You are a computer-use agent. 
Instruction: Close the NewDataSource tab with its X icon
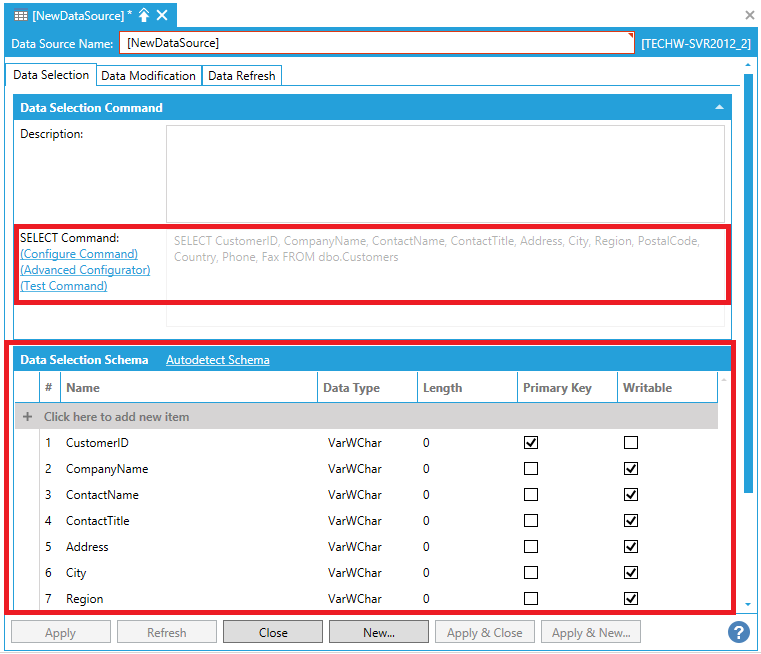pyautogui.click(x=162, y=15)
